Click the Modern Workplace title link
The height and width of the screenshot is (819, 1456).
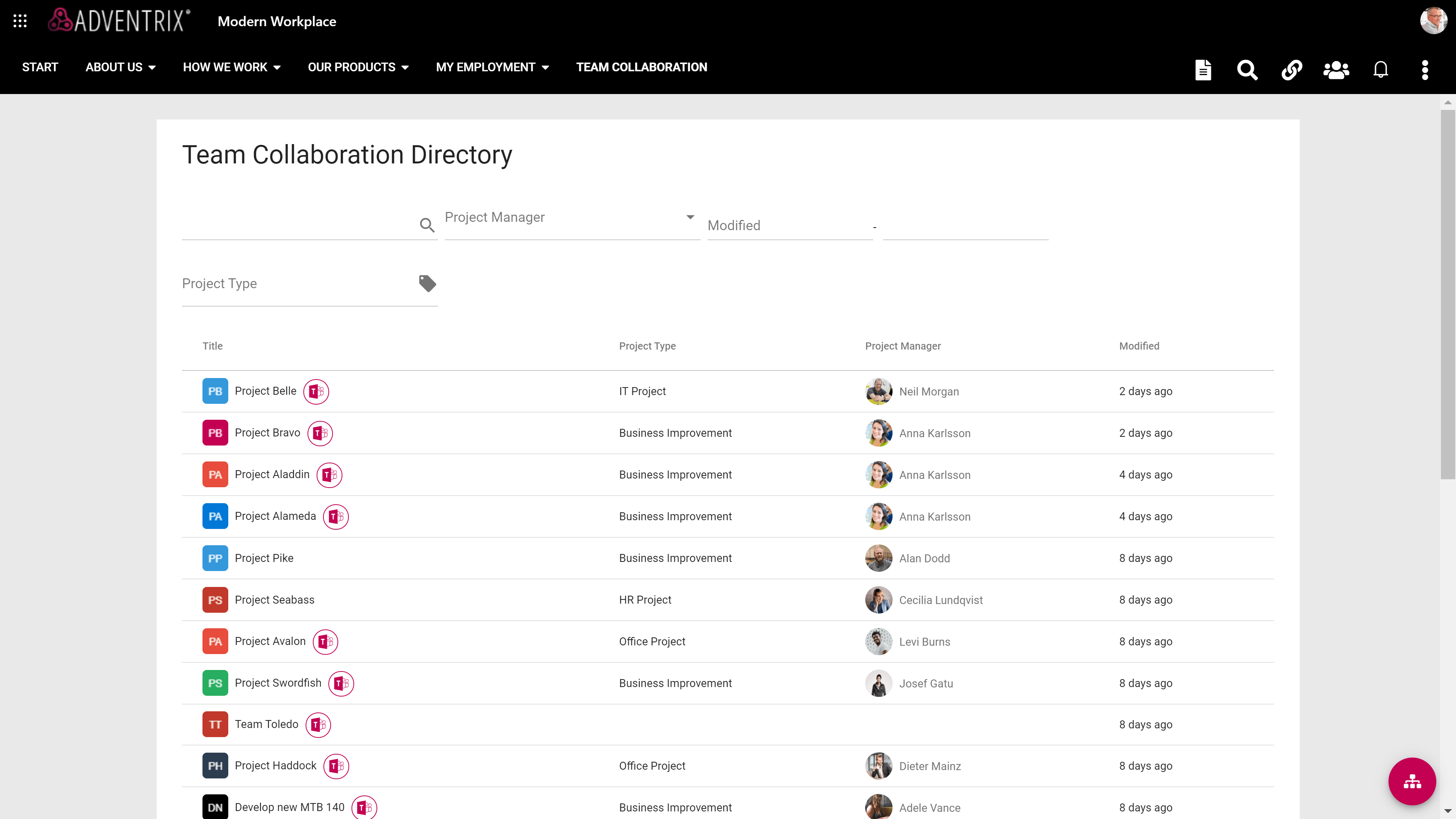(277, 22)
